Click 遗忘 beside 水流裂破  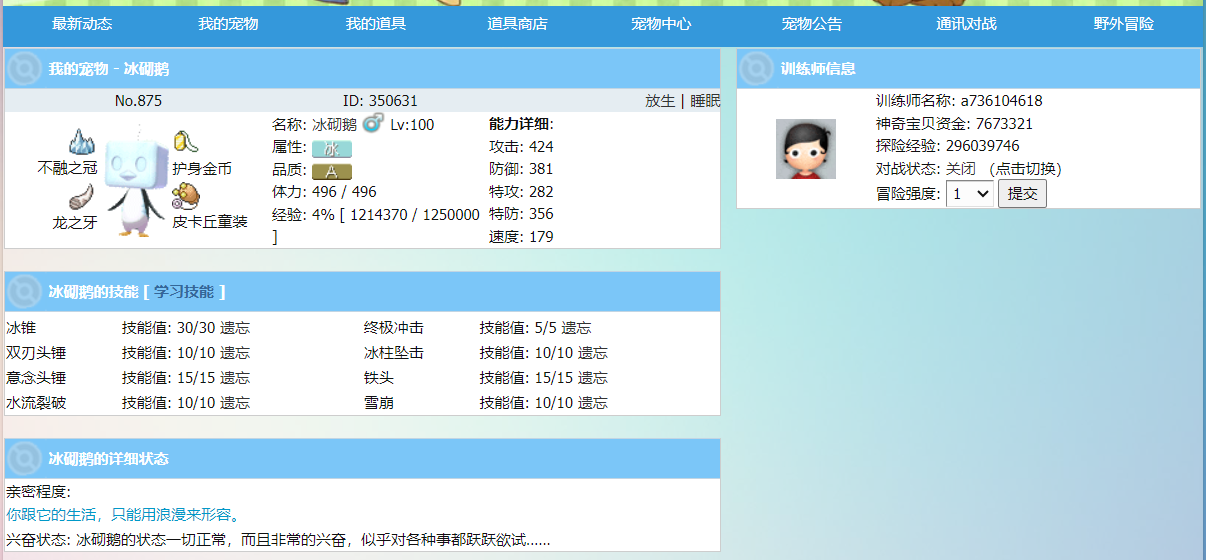click(235, 403)
